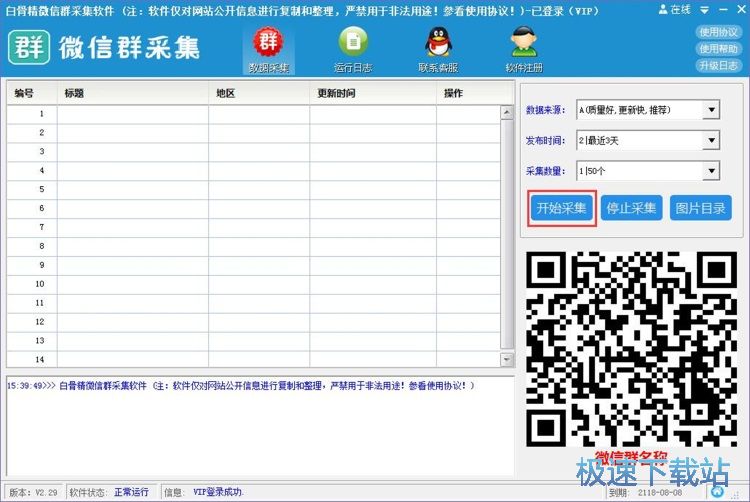Image resolution: width=750 pixels, height=502 pixels.
Task: Click the 联系客服 QQ penguin icon
Action: pyautogui.click(x=438, y=50)
